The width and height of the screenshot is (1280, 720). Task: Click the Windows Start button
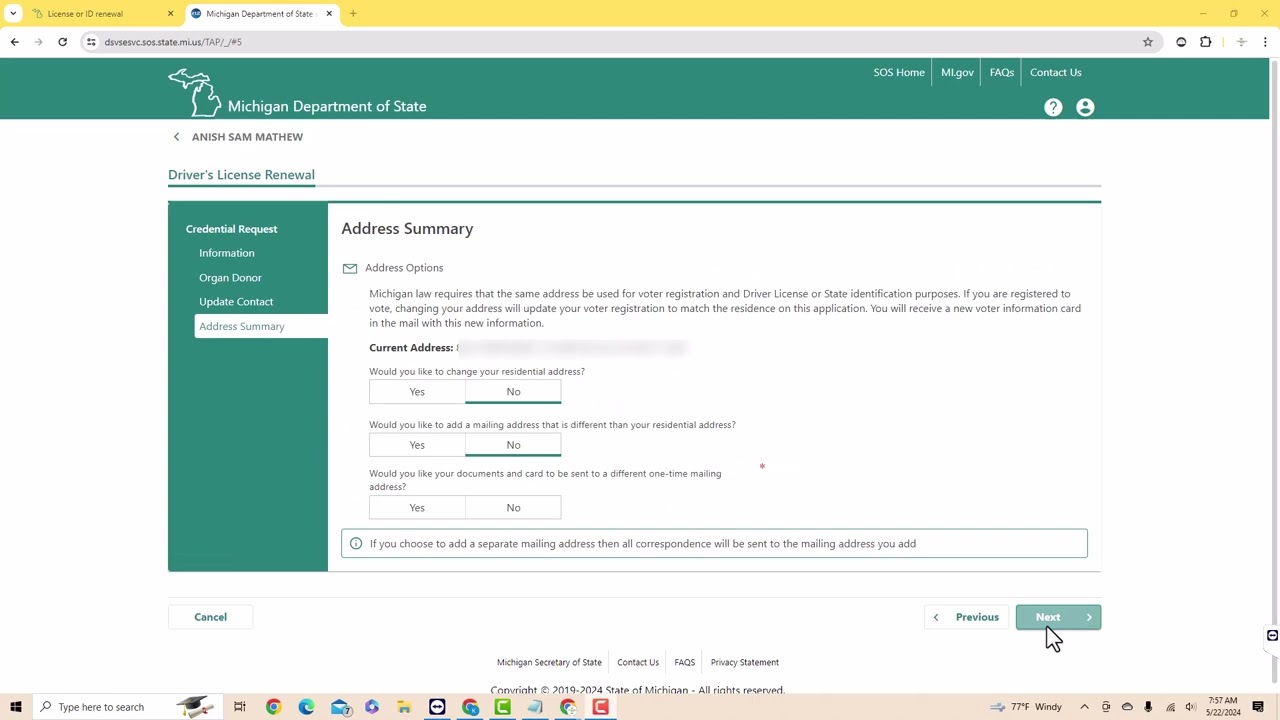click(x=16, y=707)
